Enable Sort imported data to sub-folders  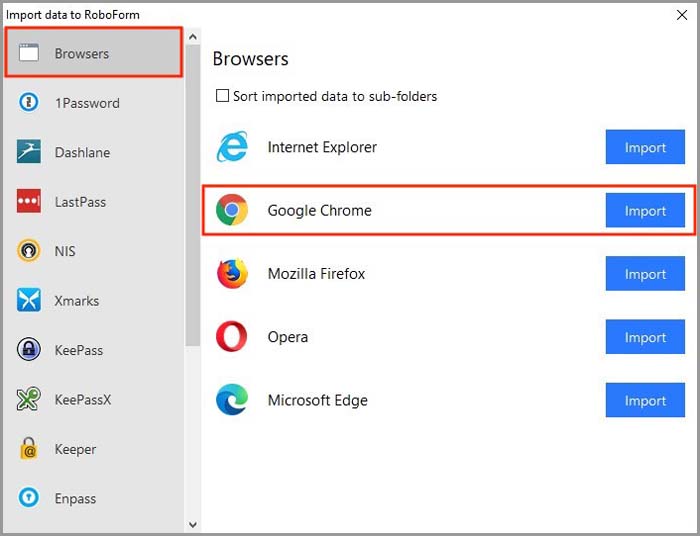[x=222, y=96]
